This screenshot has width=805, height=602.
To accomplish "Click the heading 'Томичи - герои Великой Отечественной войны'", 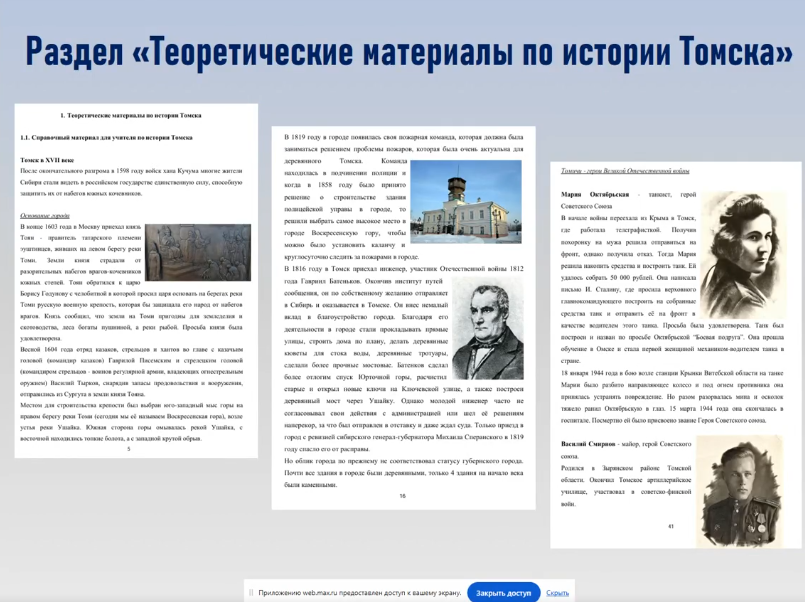I will coord(625,171).
